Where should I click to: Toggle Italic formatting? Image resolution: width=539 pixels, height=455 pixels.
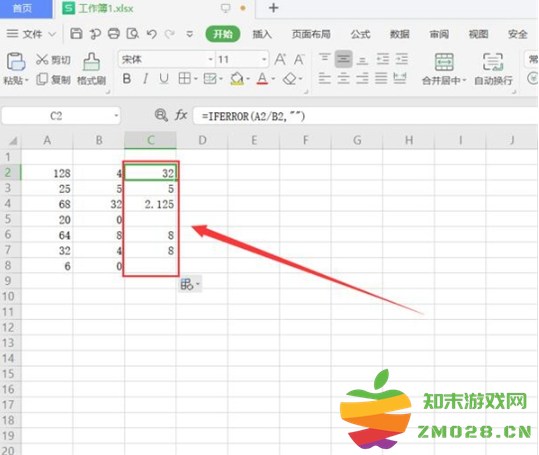[x=145, y=79]
